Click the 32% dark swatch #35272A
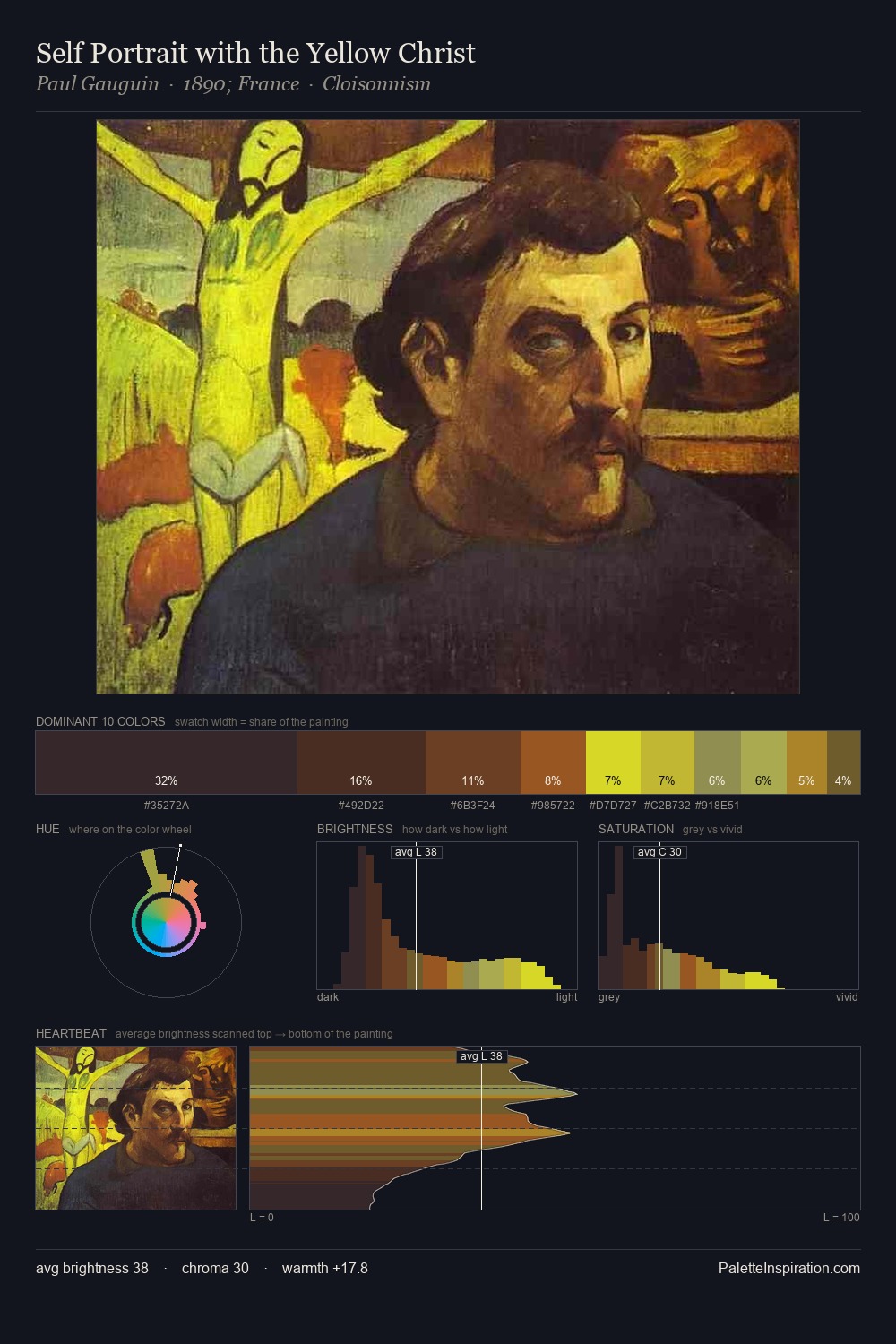 (x=167, y=762)
